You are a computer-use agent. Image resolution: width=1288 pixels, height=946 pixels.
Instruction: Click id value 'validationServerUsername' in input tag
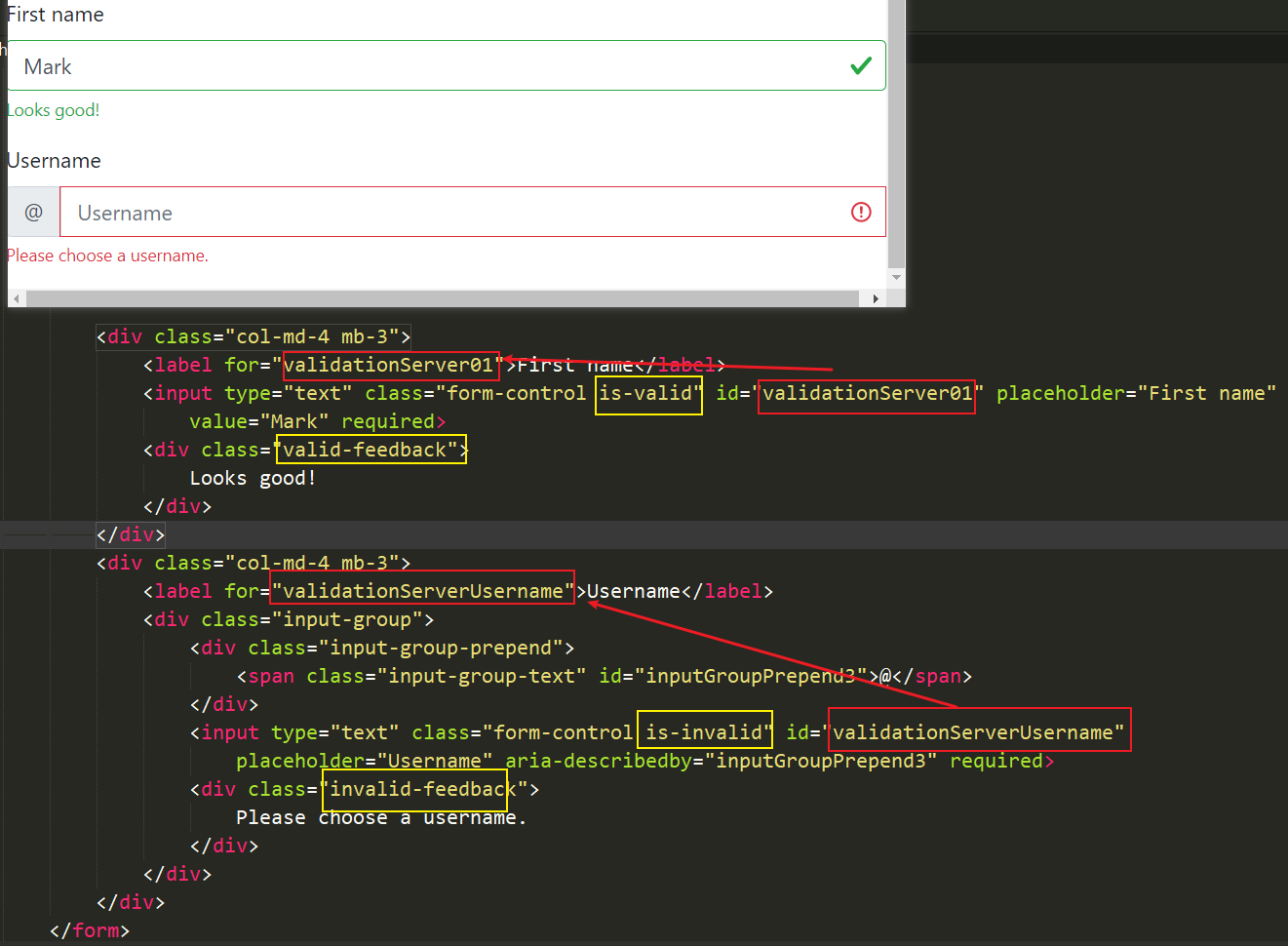coord(973,732)
